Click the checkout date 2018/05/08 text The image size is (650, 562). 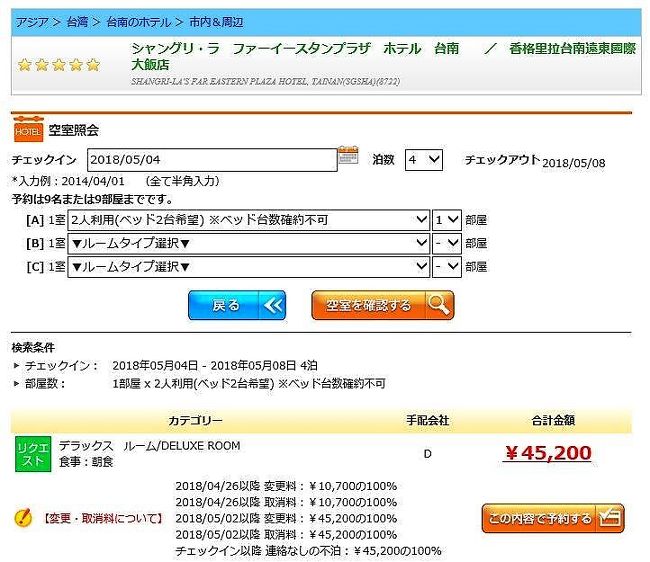point(574,163)
